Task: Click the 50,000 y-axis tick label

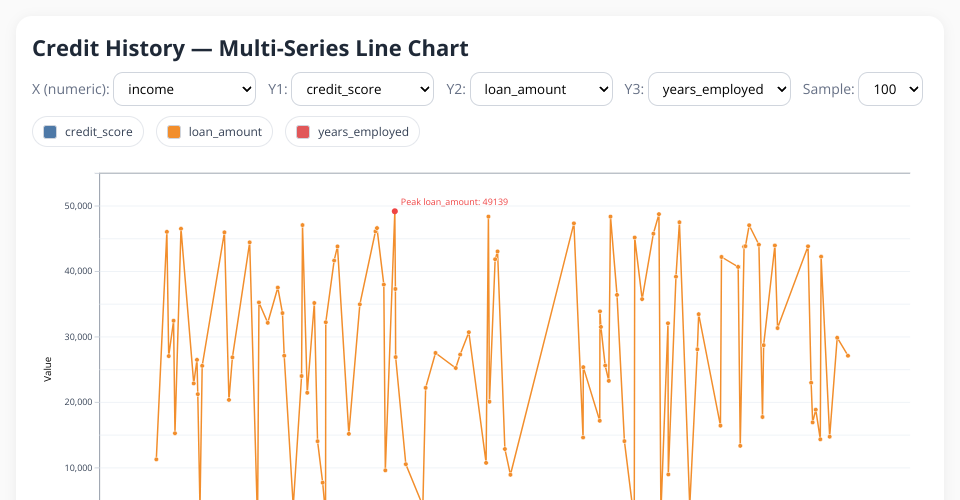Action: pos(77,206)
